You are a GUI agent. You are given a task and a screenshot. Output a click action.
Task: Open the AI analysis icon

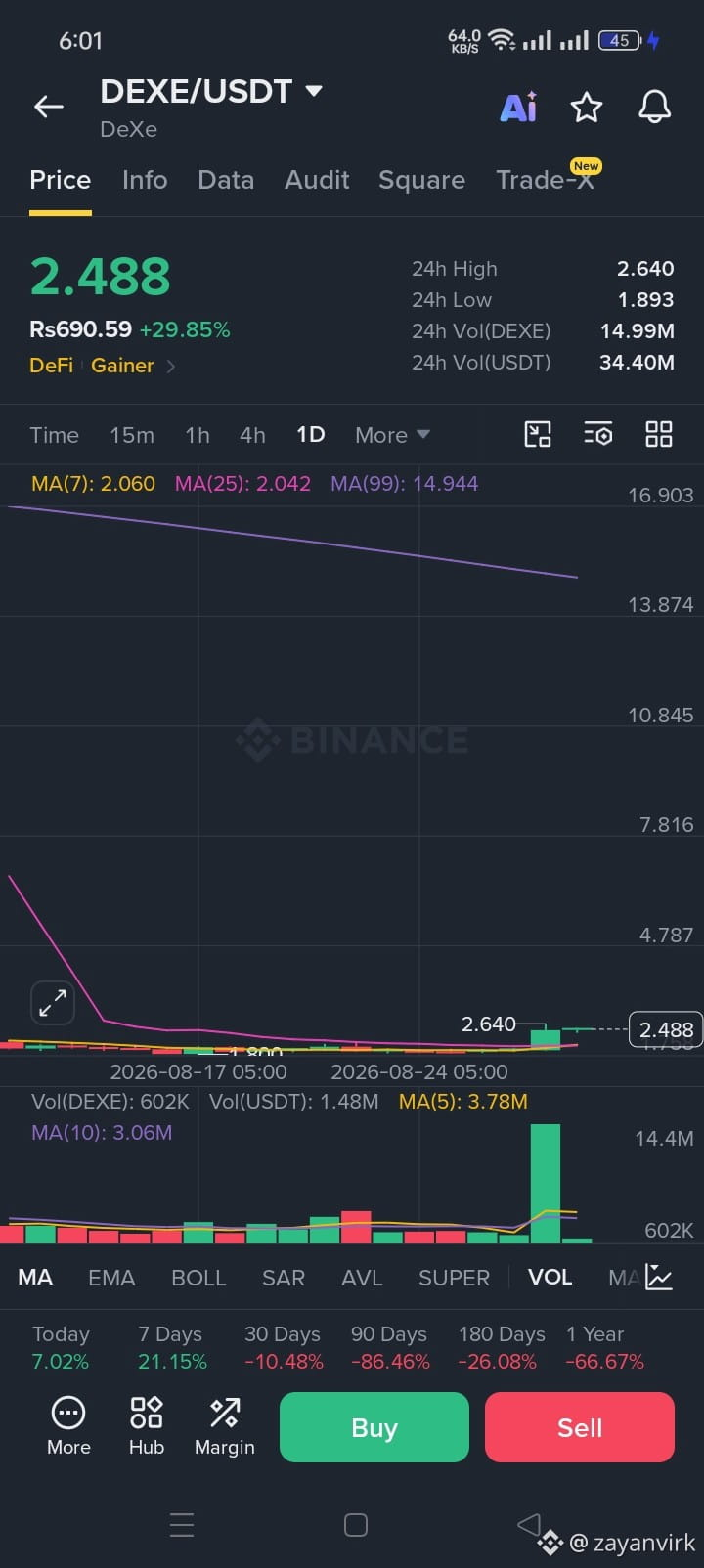click(518, 107)
